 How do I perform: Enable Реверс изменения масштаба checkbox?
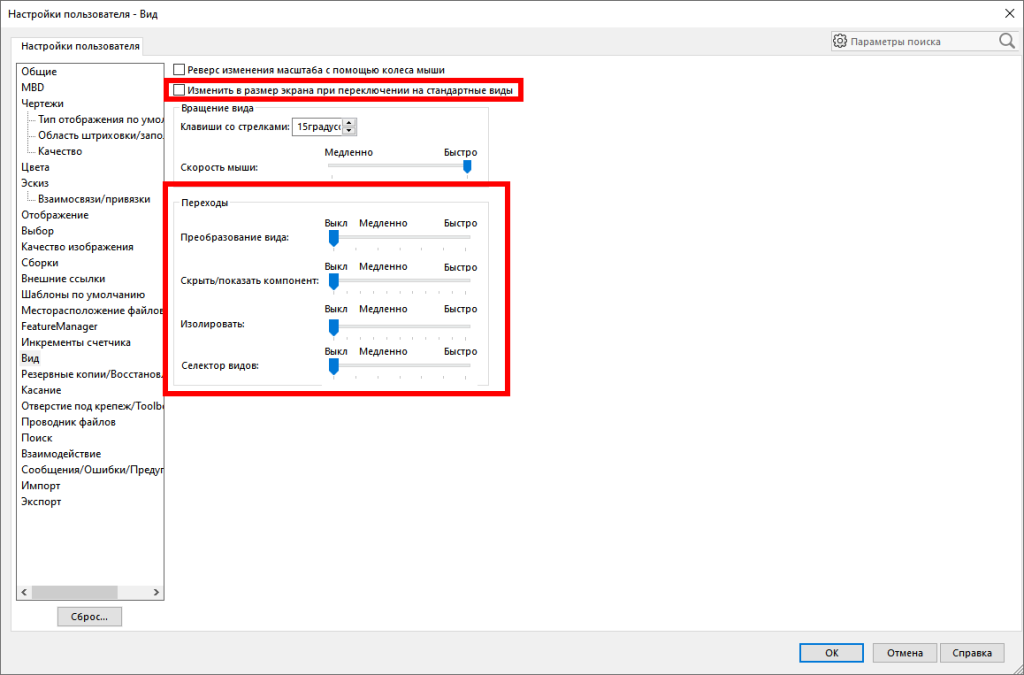point(180,70)
